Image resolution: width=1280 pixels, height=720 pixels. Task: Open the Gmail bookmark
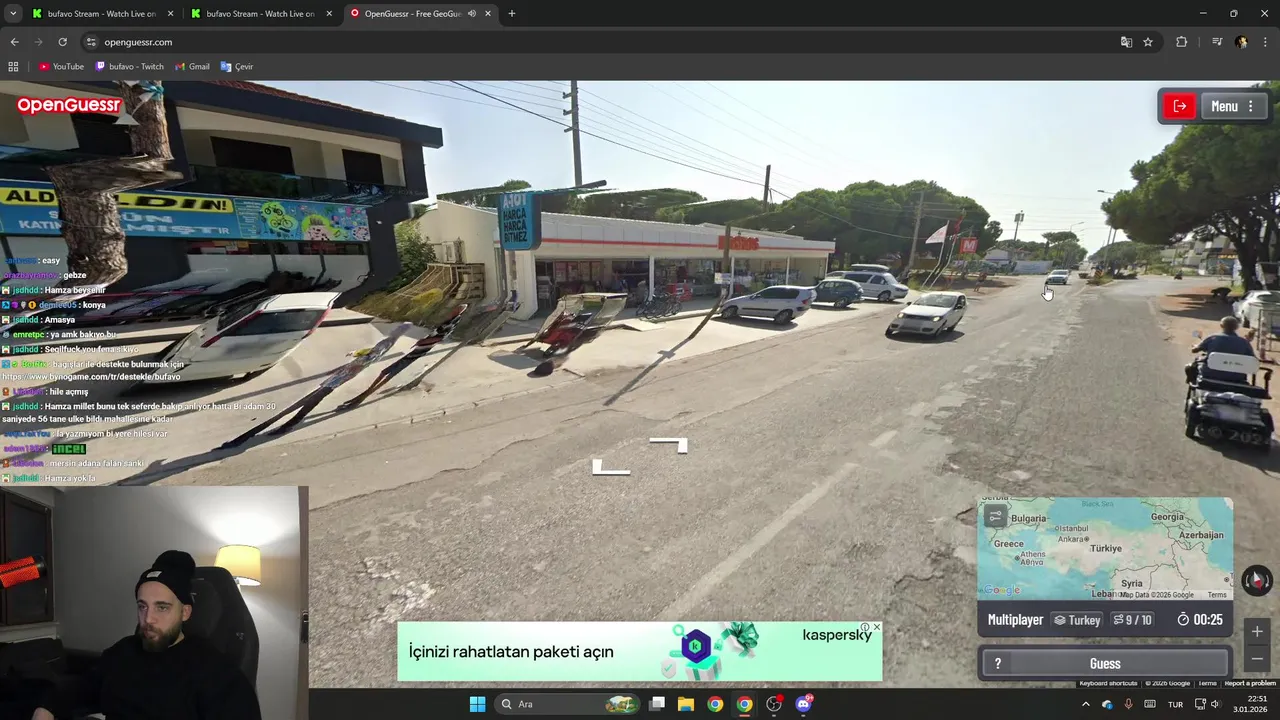pos(192,67)
